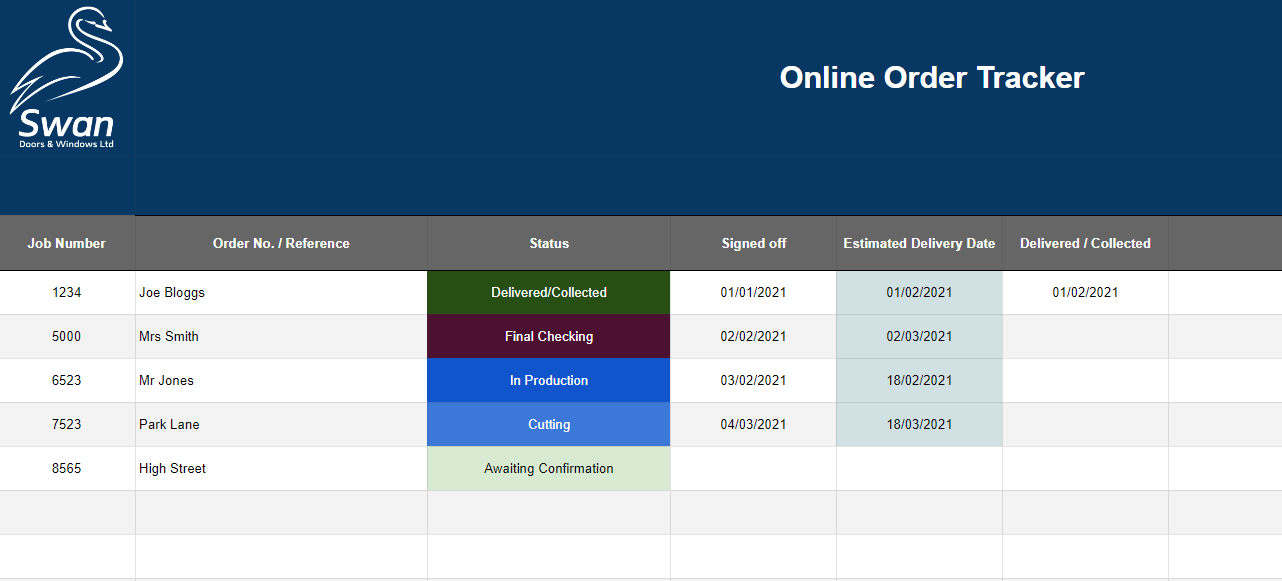
Task: Open the green Delivered/Collected status cell
Action: tap(549, 293)
